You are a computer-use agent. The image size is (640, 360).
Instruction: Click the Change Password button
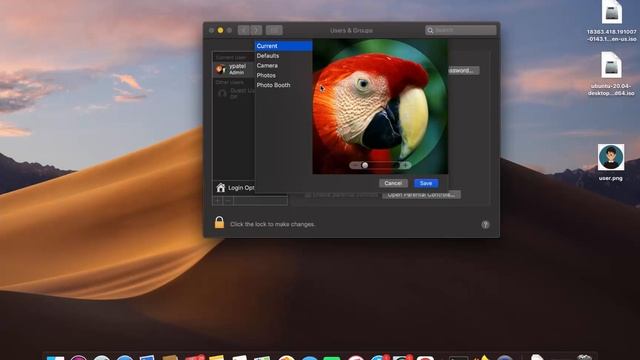(464, 71)
